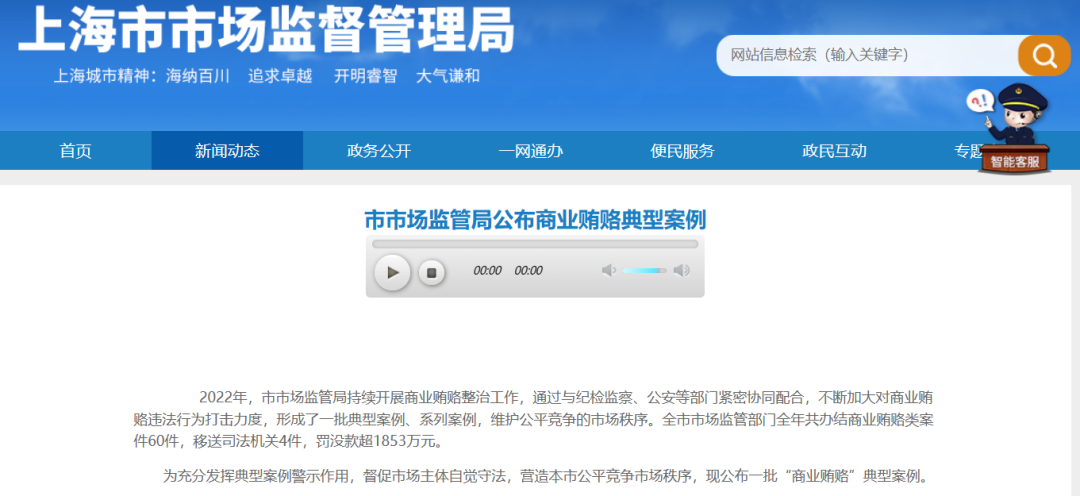This screenshot has height=496, width=1080.
Task: Click the orange search magnifier button
Action: 1044,55
